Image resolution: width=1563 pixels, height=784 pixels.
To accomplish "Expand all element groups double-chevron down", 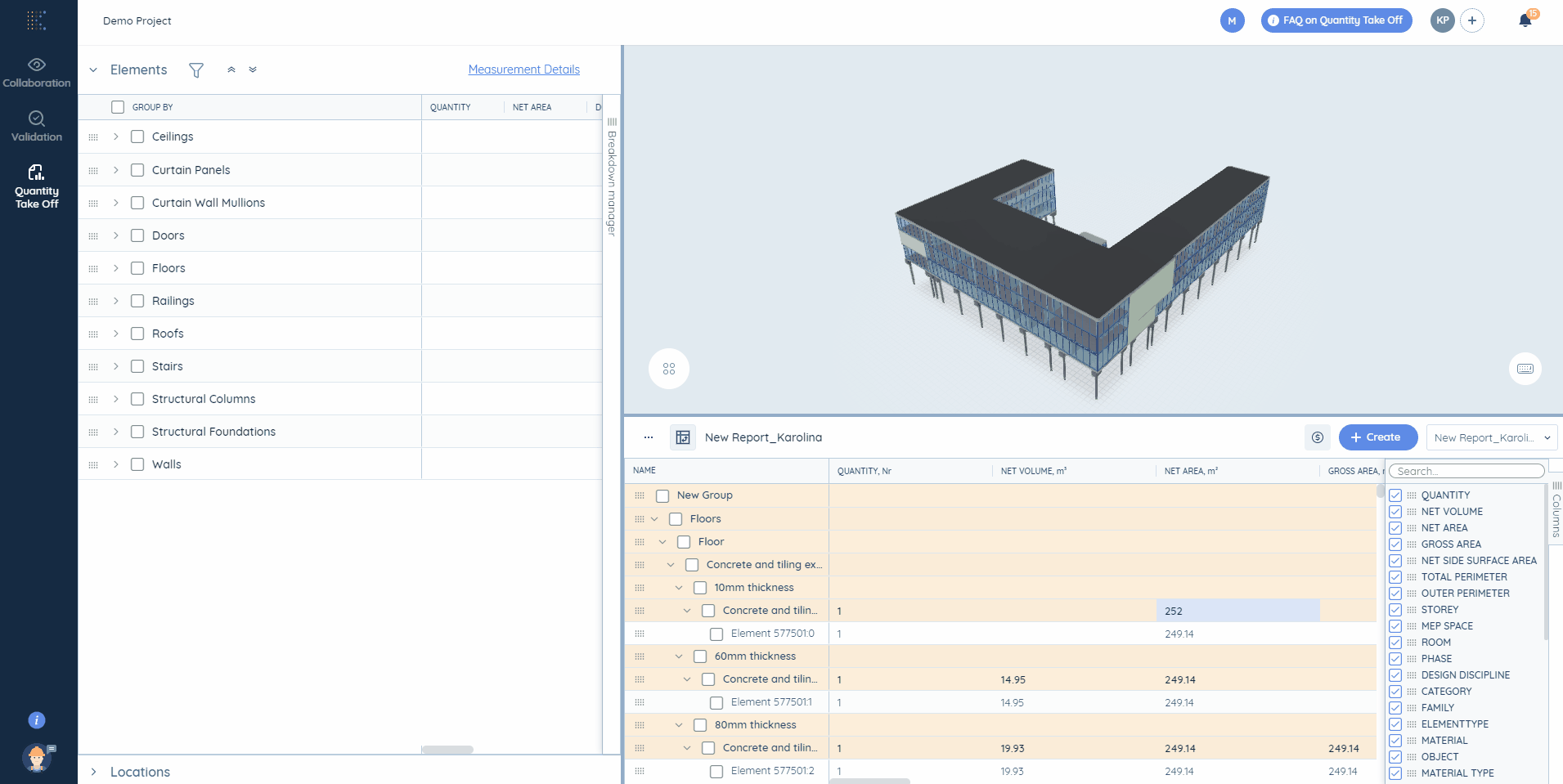I will click(x=253, y=69).
